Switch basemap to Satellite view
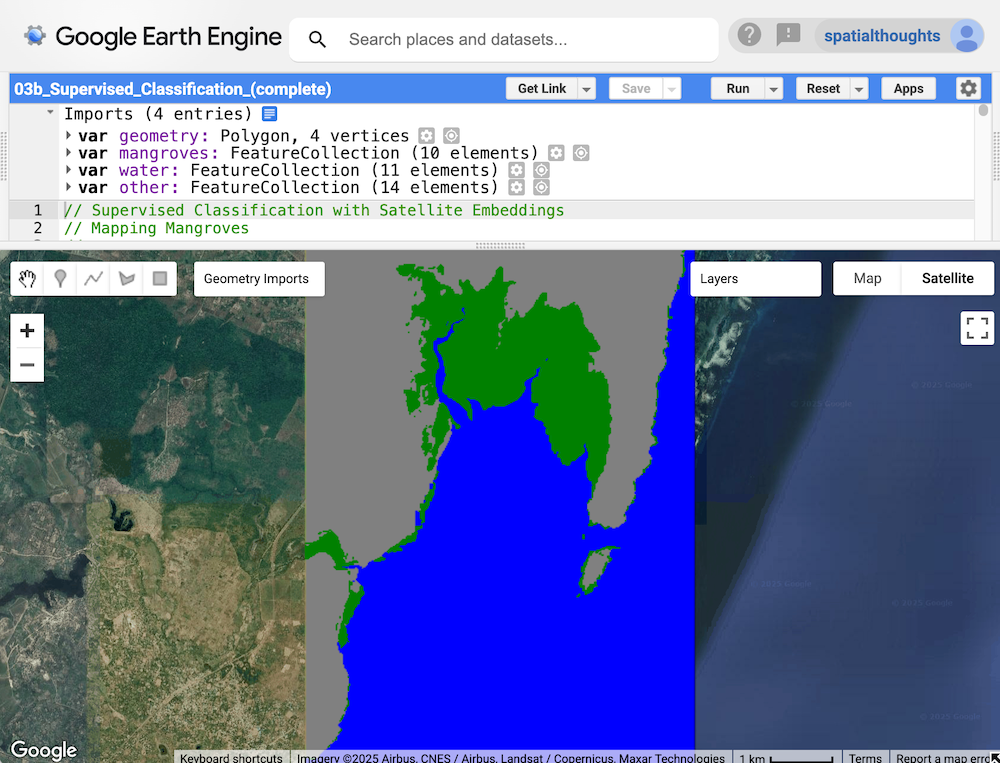 tap(947, 279)
